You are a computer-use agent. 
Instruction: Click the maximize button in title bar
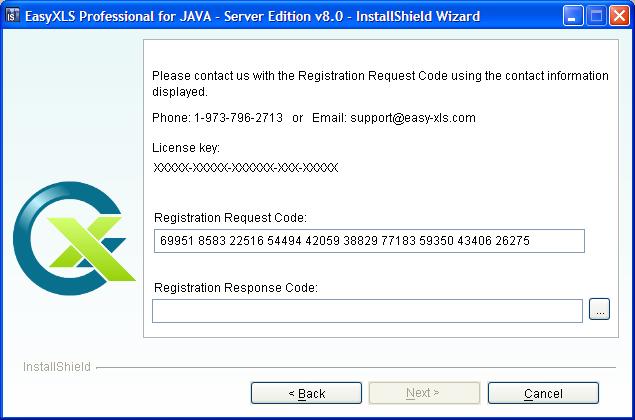pos(596,16)
